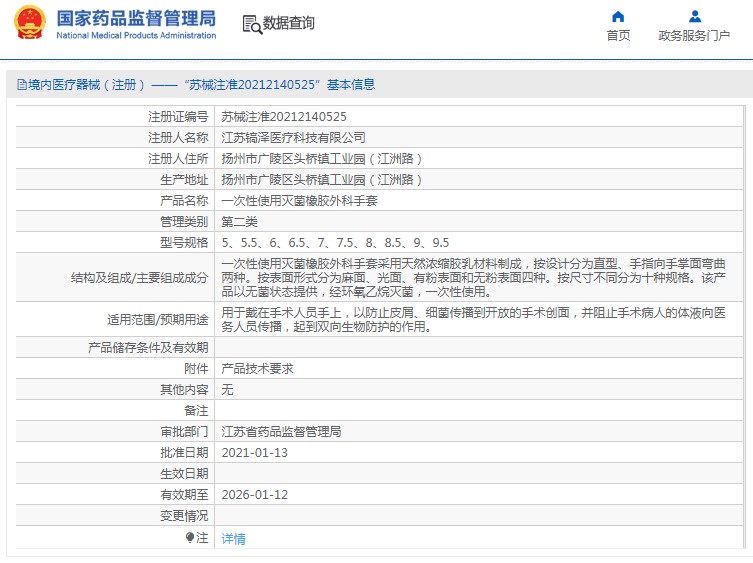The height and width of the screenshot is (563, 753).
Task: Click the 国家药品监督管理局 site title
Action: (x=136, y=18)
